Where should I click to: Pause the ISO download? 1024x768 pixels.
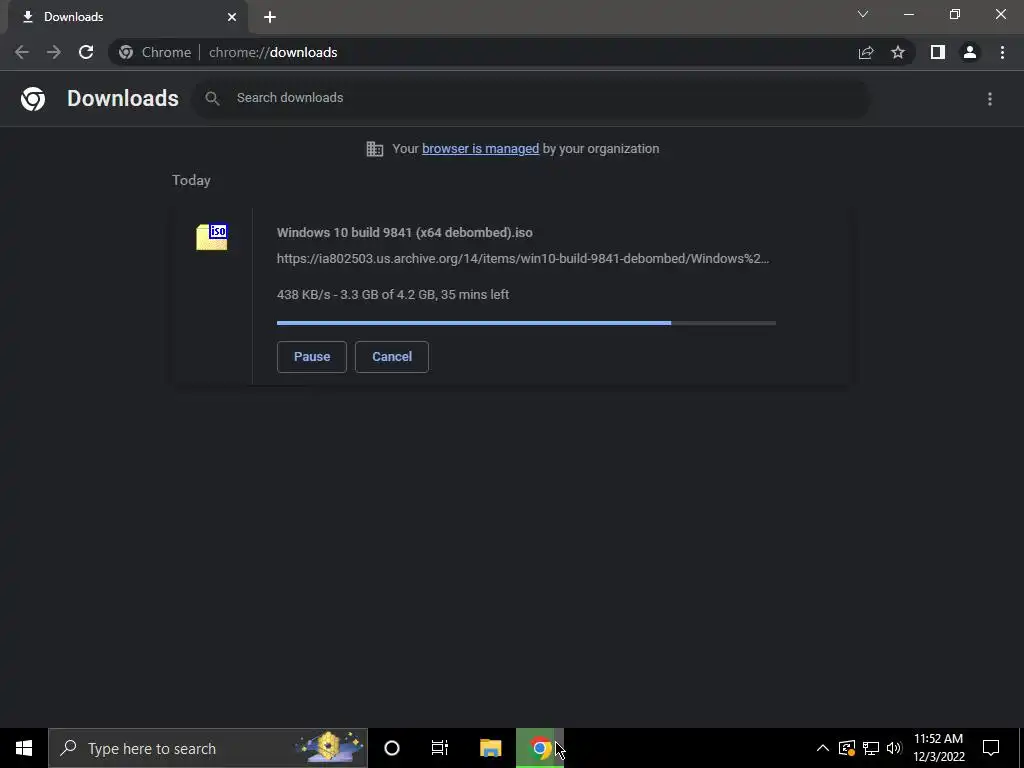coord(312,357)
